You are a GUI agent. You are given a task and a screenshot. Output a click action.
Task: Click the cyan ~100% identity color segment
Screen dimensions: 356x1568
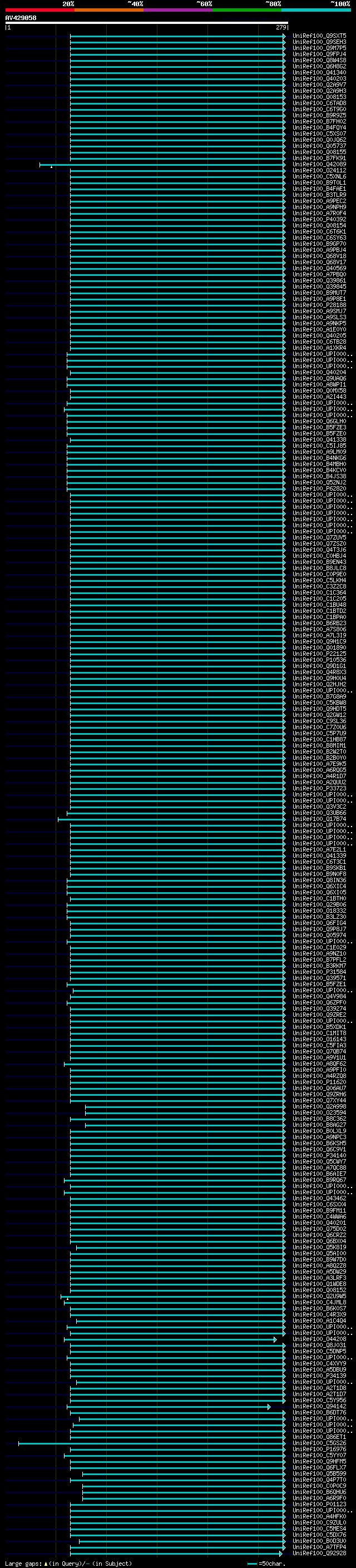(x=317, y=10)
